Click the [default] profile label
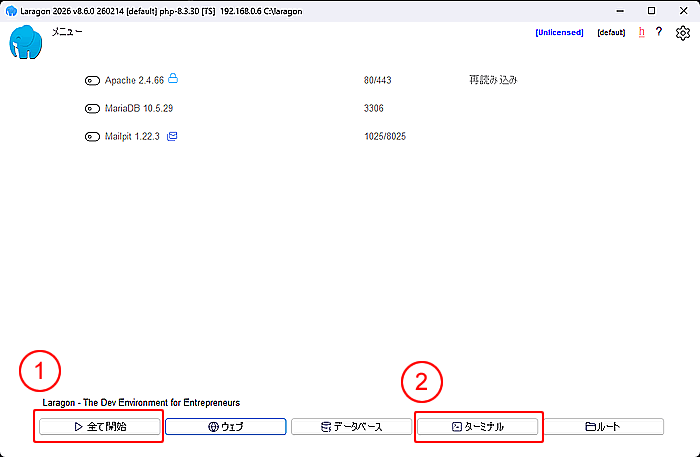Screen dimensions: 700x457 coord(611,32)
